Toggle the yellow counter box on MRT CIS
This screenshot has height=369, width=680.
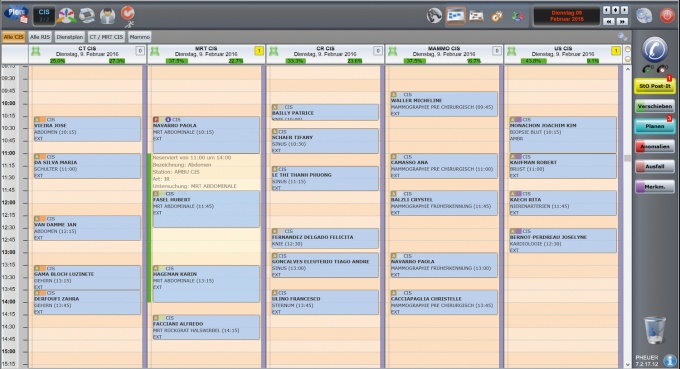259,51
